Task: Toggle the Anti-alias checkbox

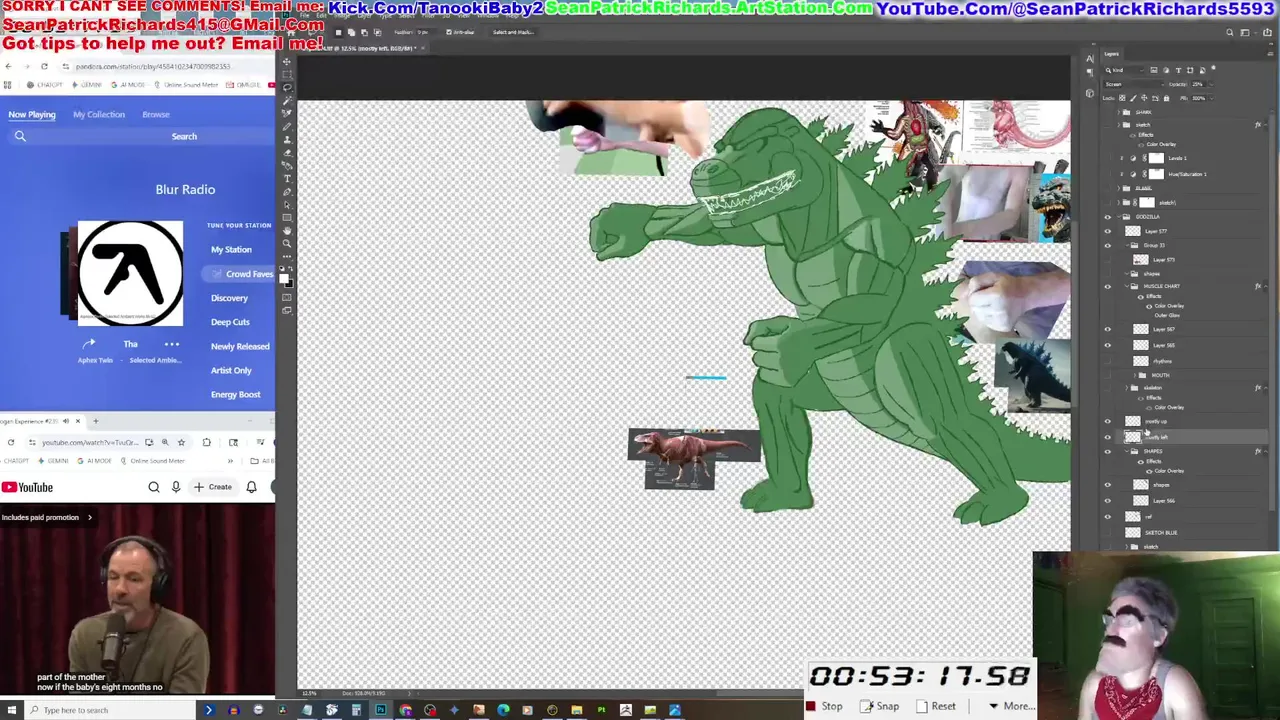Action: click(449, 32)
